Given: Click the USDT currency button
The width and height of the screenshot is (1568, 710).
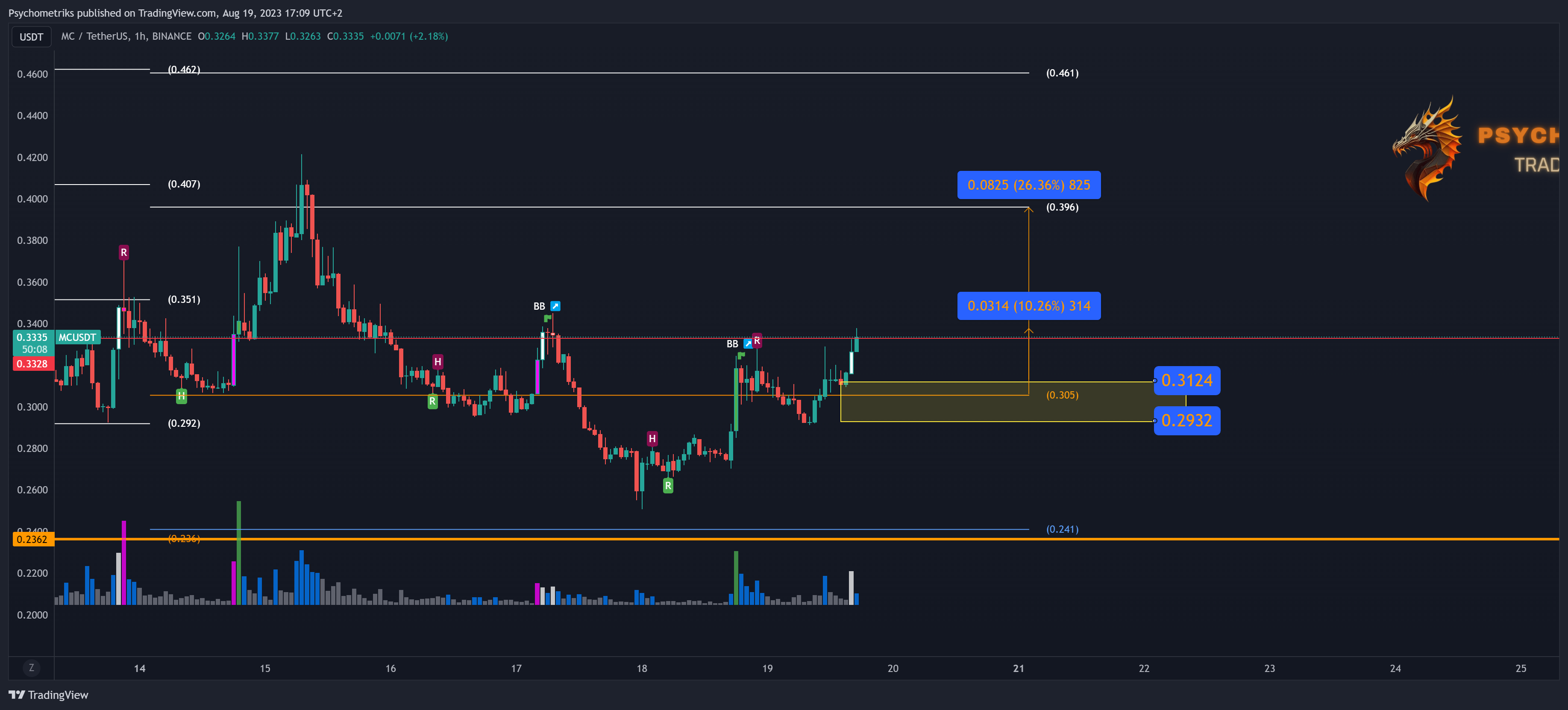Looking at the screenshot, I should coord(32,36).
